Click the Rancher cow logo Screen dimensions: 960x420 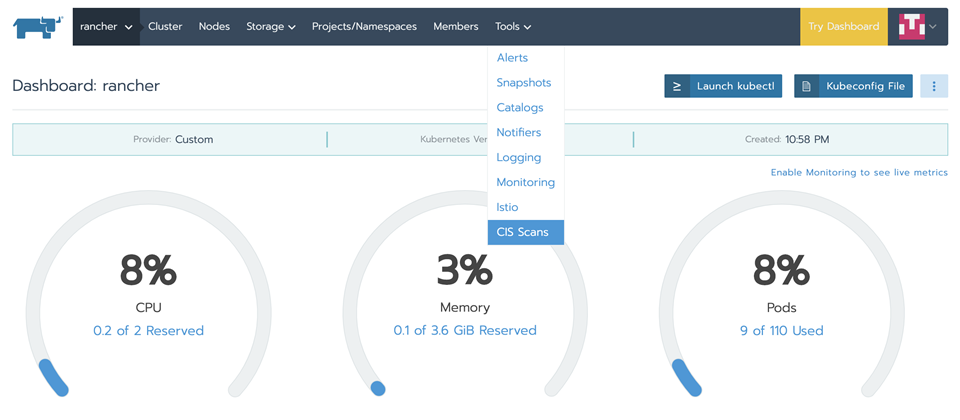(x=38, y=27)
